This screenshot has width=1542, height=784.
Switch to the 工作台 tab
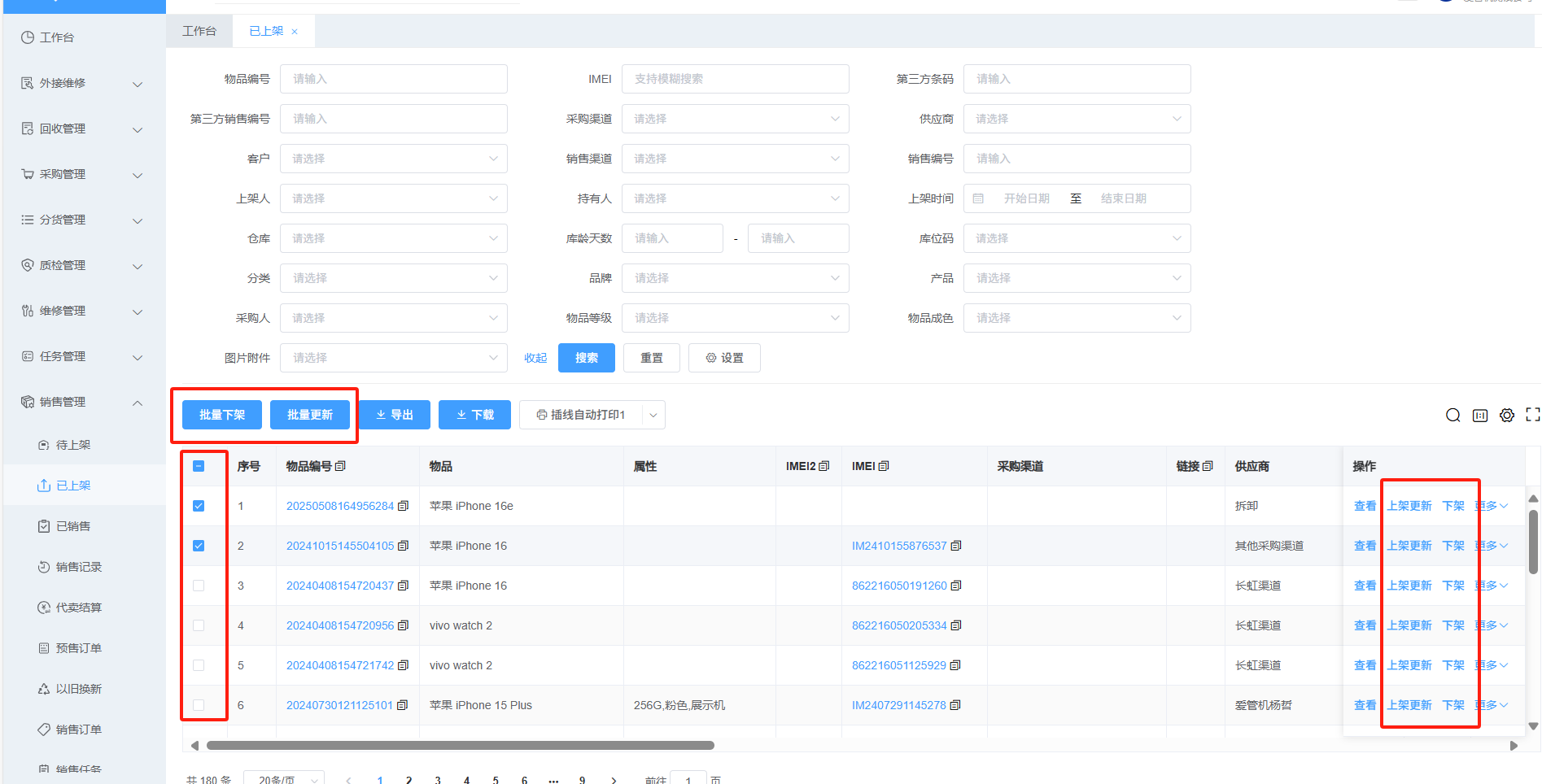(199, 31)
